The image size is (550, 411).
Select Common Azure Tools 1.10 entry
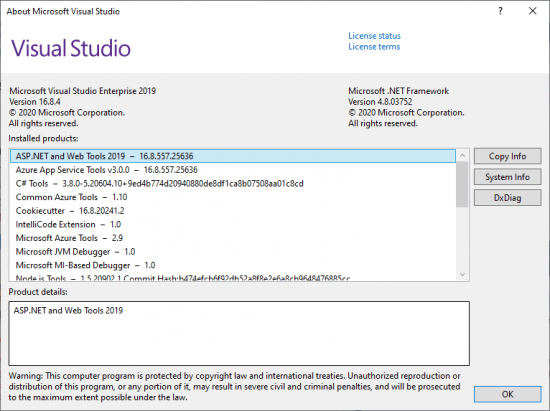click(233, 197)
